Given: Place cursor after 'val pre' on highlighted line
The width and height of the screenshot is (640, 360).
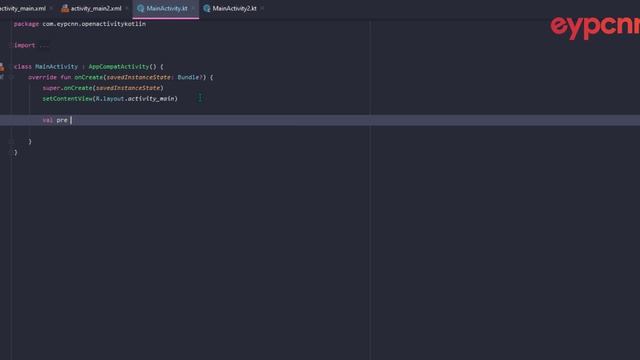Looking at the screenshot, I should [x=71, y=120].
